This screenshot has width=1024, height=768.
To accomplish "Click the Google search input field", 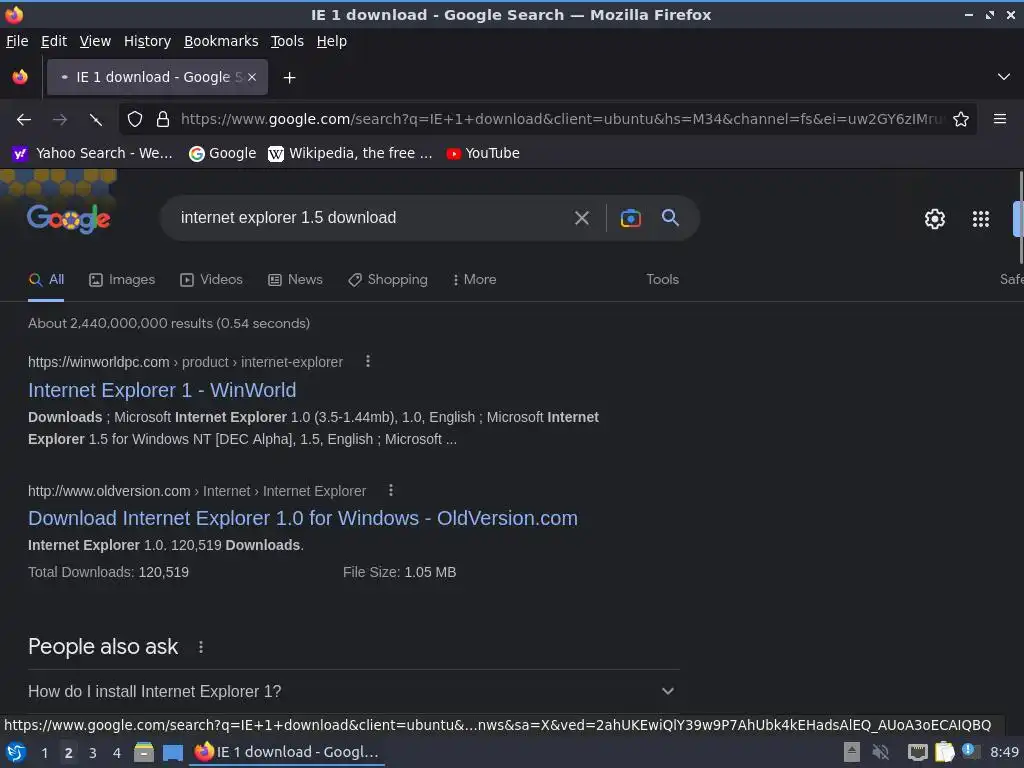I will [369, 218].
